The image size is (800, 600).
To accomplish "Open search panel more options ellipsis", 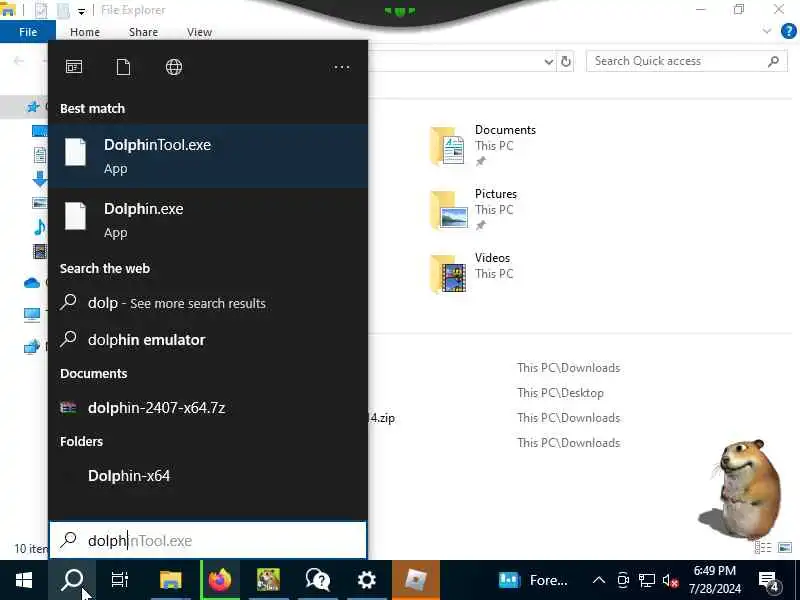I will coord(341,67).
